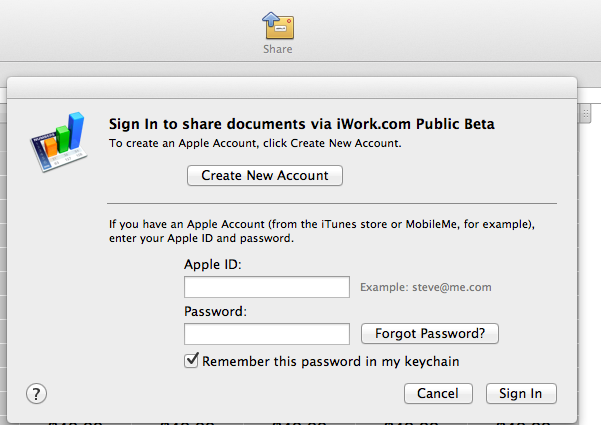This screenshot has width=601, height=425.
Task: Click the Create New Account button
Action: 265,176
